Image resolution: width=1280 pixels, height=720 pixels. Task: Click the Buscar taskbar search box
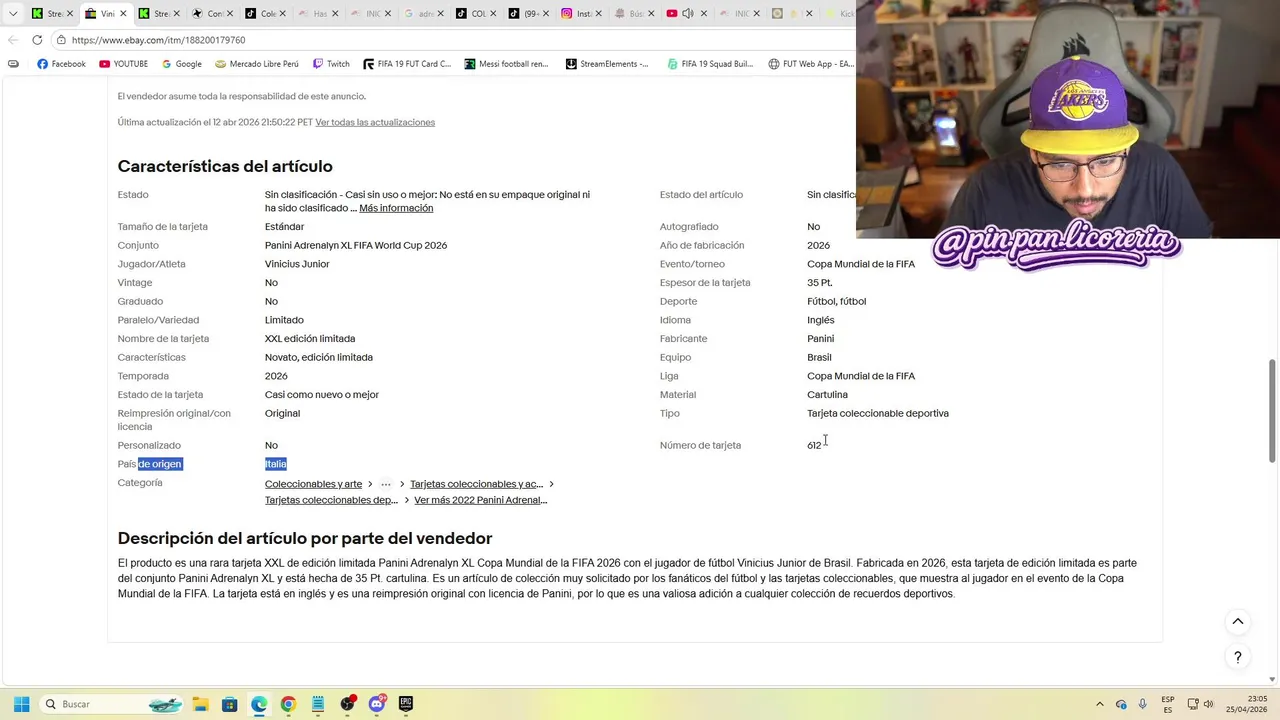tap(112, 704)
